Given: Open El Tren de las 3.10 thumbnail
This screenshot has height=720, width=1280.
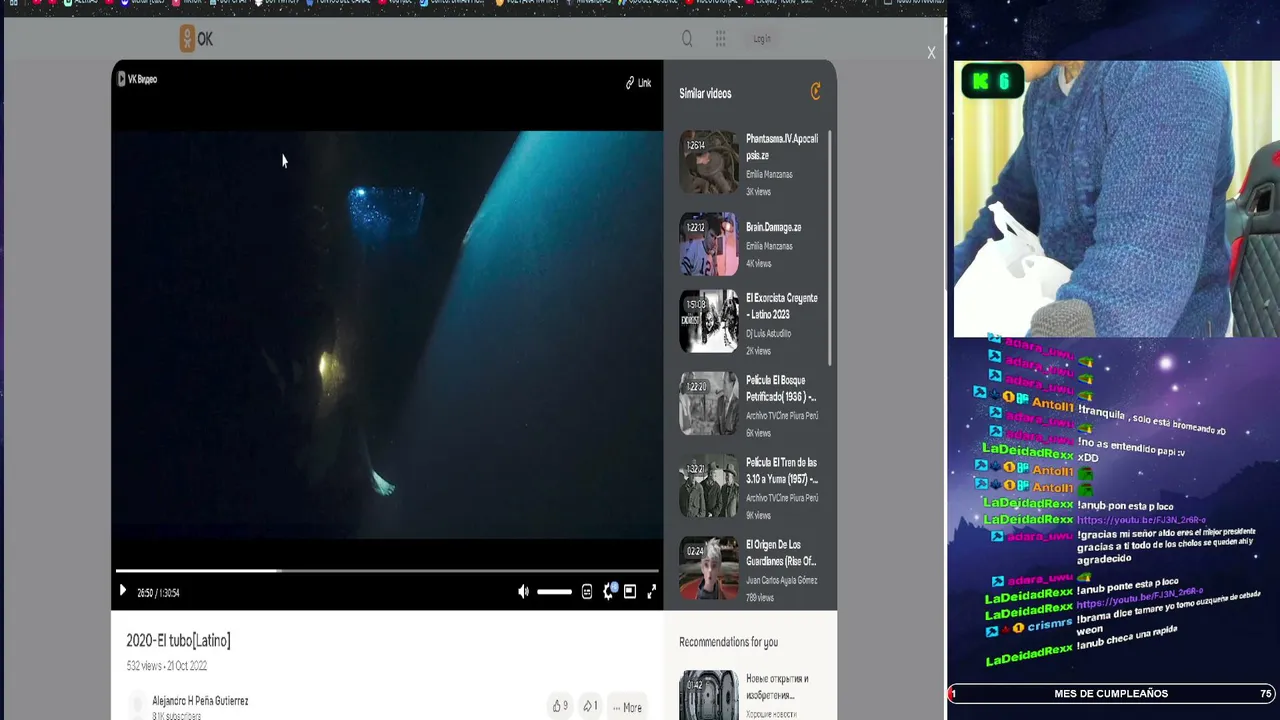Looking at the screenshot, I should pos(709,486).
